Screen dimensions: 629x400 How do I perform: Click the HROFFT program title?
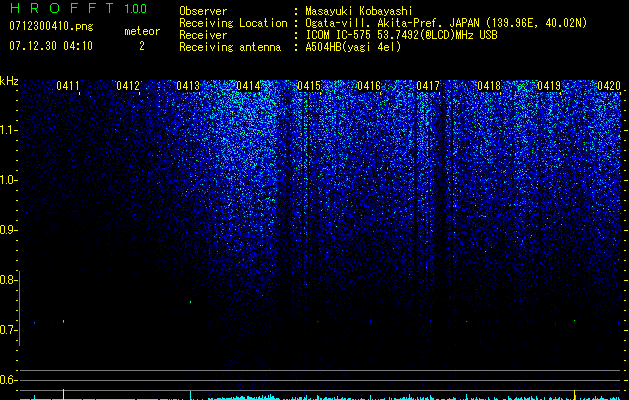[x=62, y=8]
